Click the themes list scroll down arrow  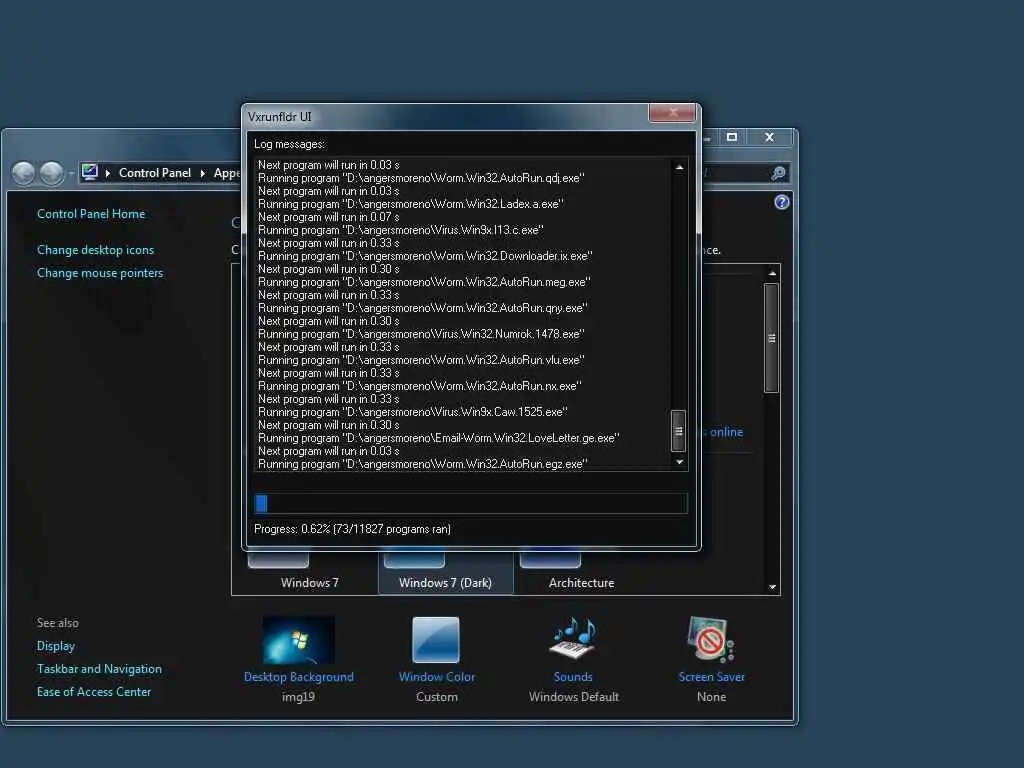pyautogui.click(x=772, y=586)
